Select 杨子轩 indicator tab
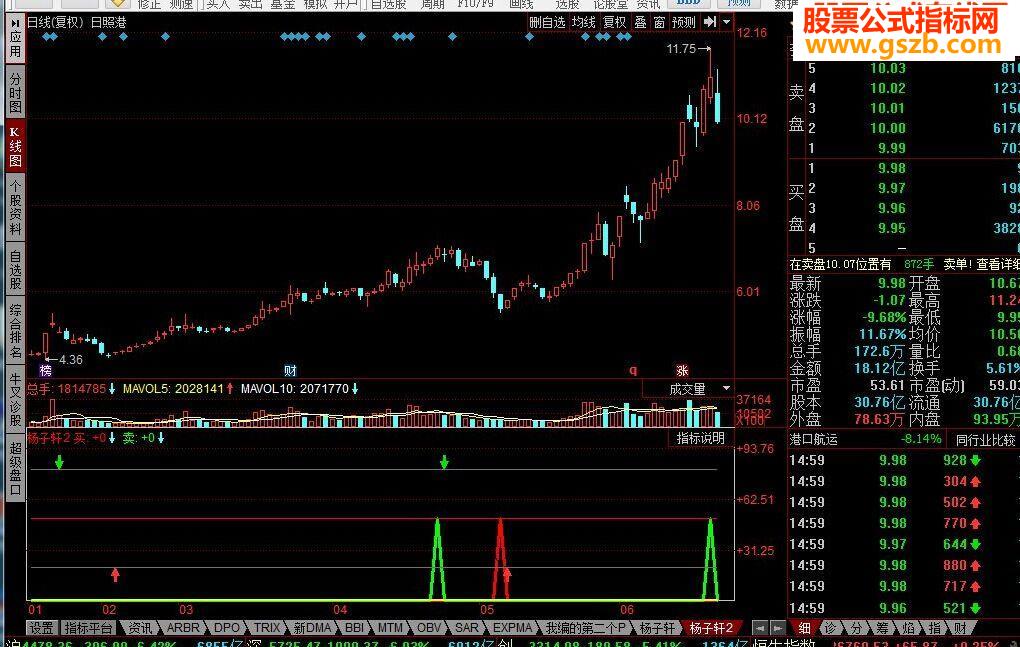Image resolution: width=1020 pixels, height=647 pixels. [x=657, y=628]
